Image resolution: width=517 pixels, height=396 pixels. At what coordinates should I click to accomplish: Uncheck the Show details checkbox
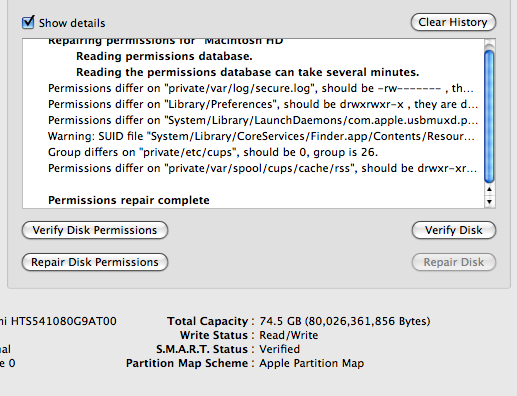click(x=28, y=22)
